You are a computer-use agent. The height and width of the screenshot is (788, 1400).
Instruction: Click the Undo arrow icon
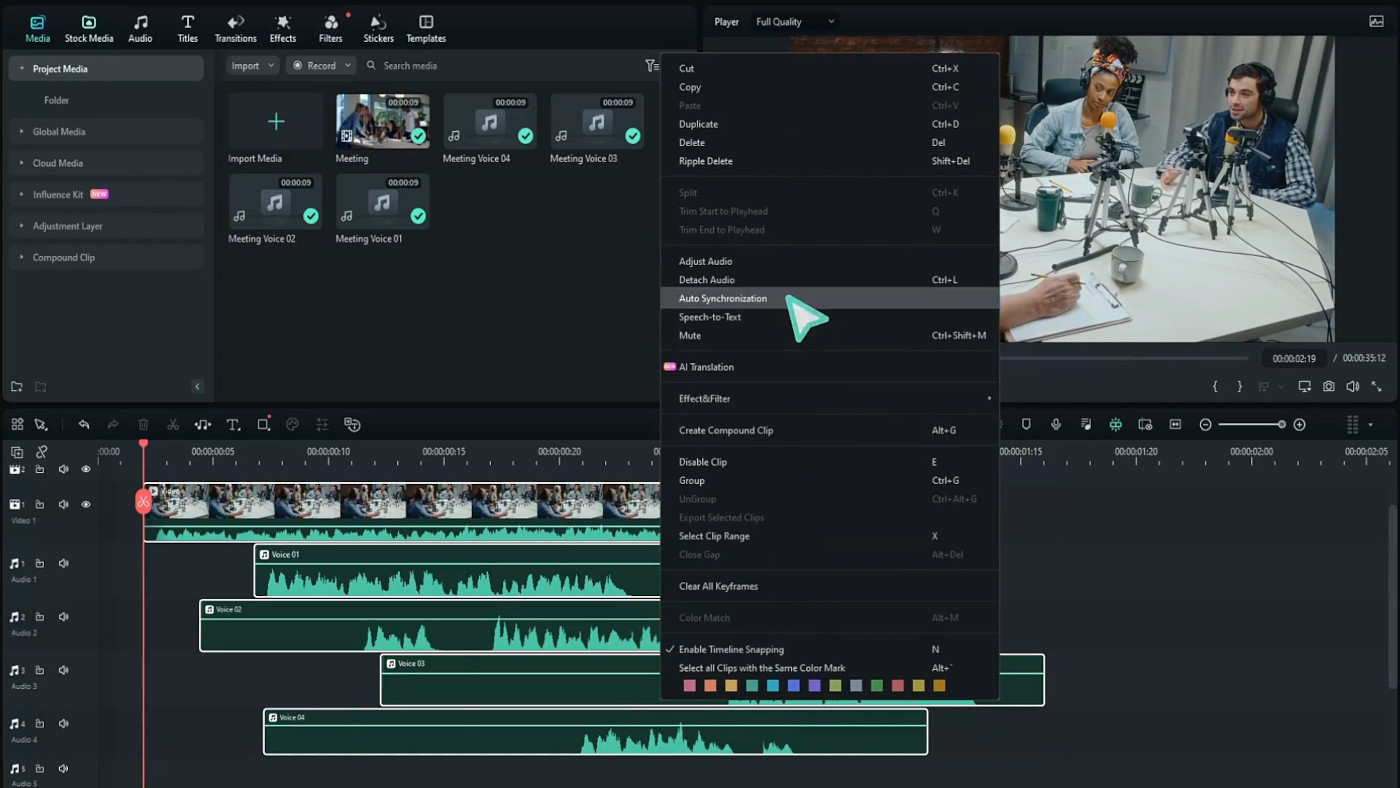point(84,424)
